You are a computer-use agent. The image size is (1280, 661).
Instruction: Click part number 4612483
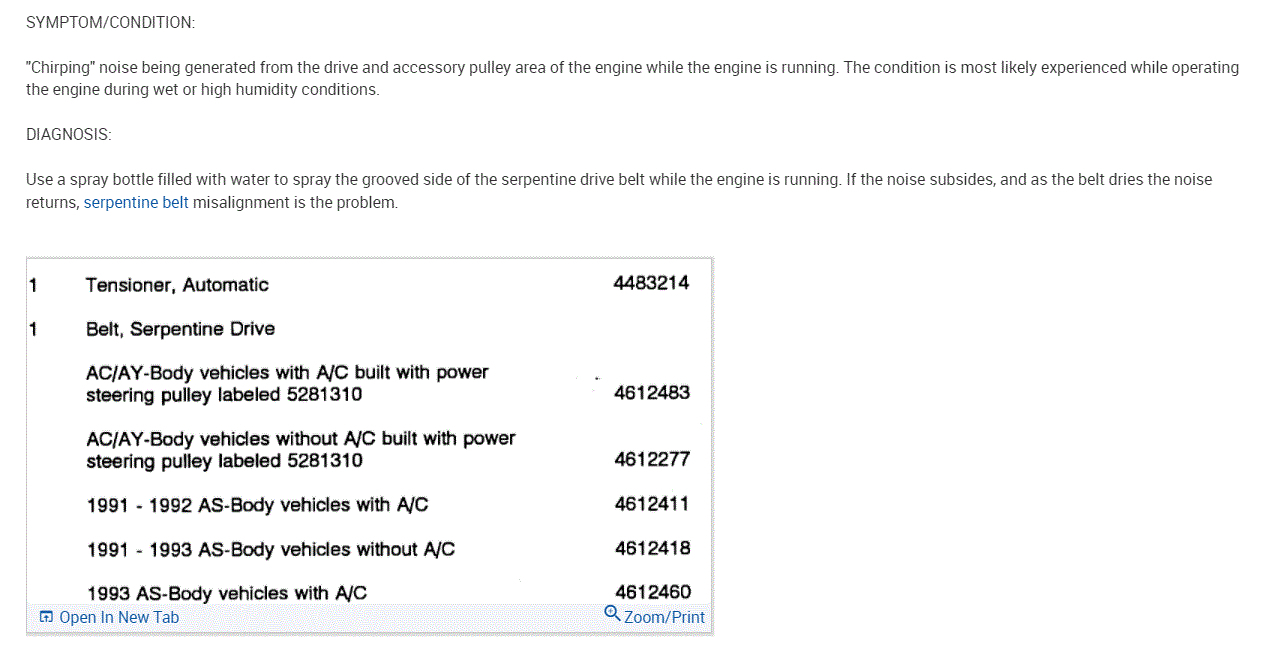[652, 393]
